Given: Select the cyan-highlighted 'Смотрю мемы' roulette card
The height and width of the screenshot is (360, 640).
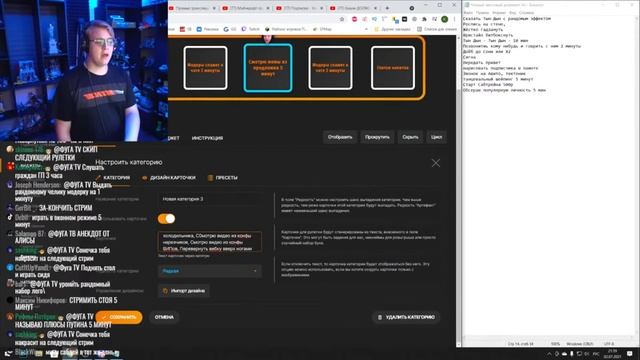Looking at the screenshot, I should (x=268, y=68).
